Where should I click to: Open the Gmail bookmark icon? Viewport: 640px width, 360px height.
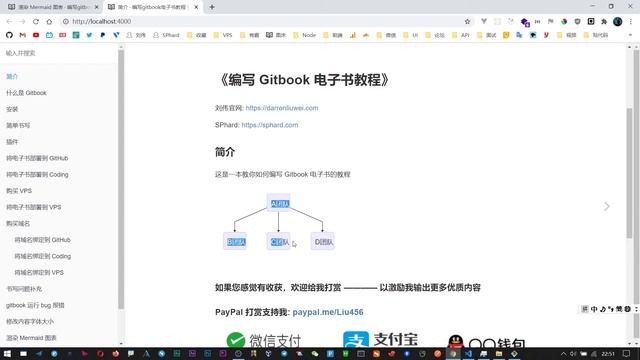(x=22, y=35)
